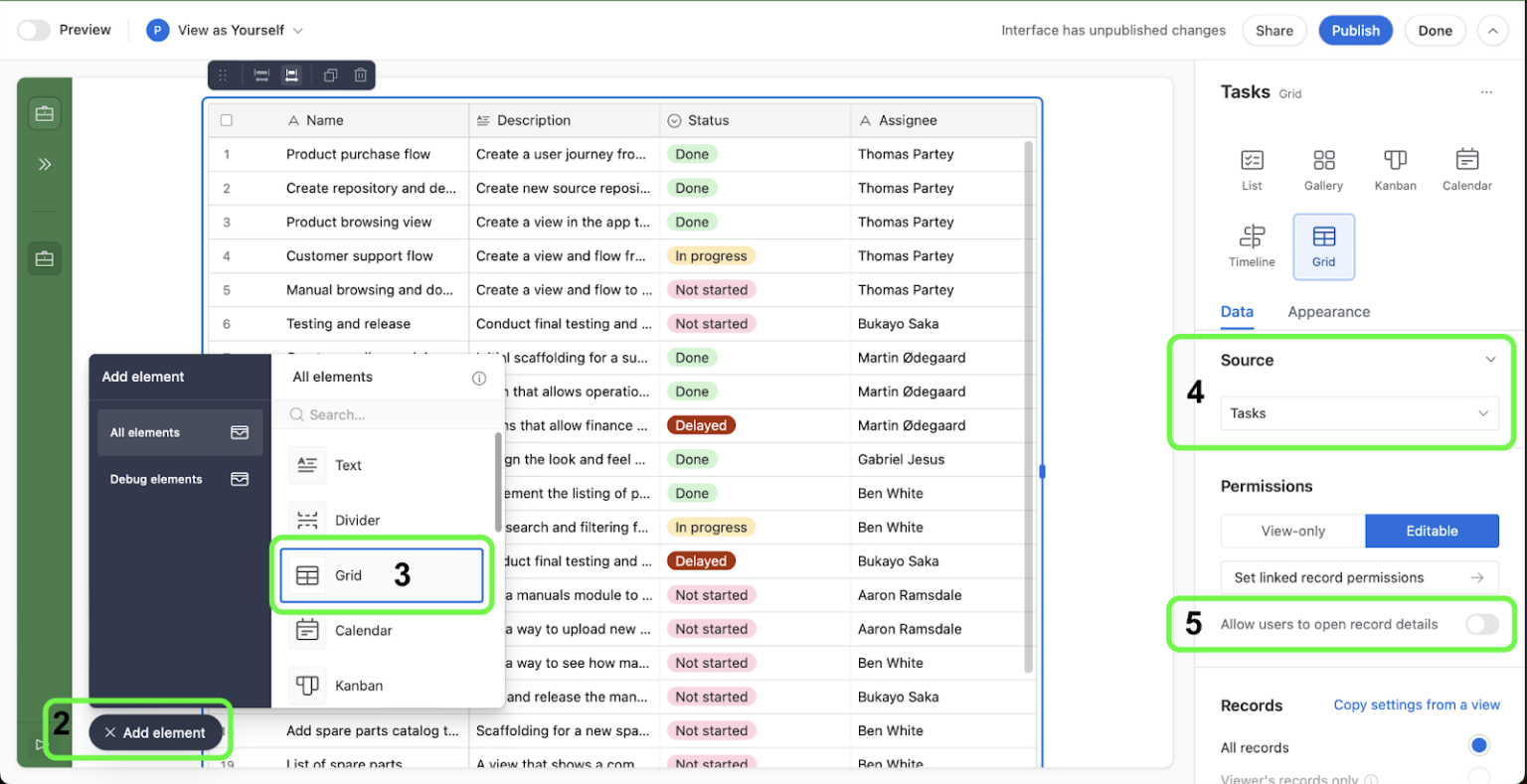Image resolution: width=1527 pixels, height=784 pixels.
Task: Switch to the Appearance tab
Action: (1328, 312)
